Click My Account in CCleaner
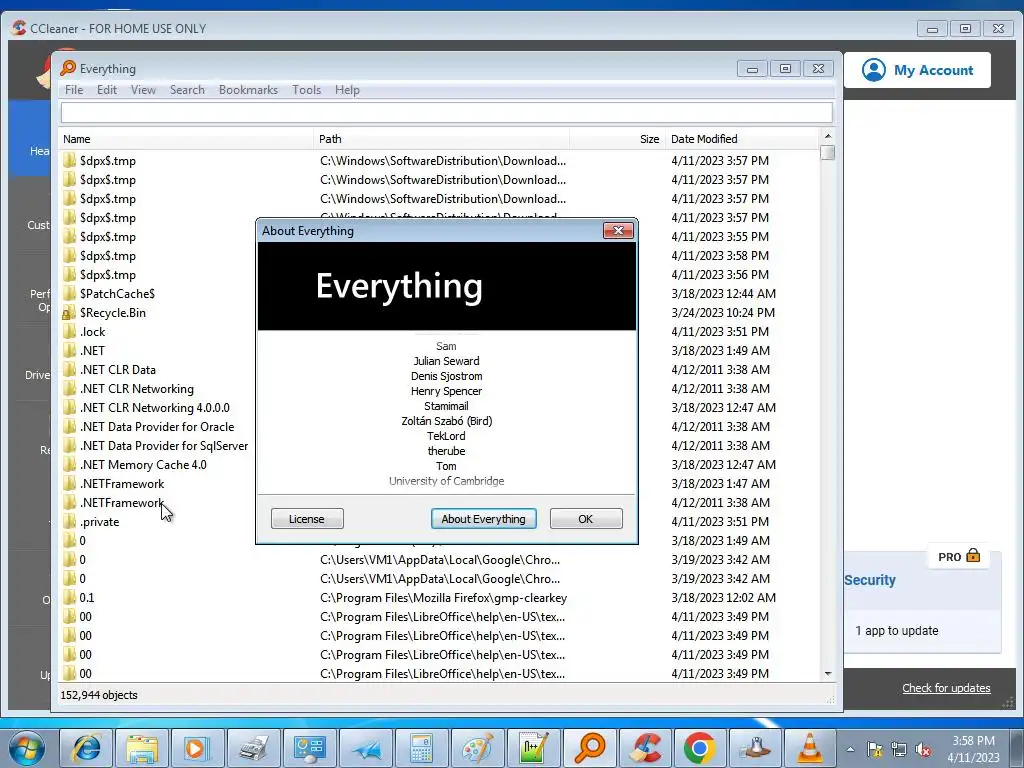Screen dimensions: 1024x768 917,70
